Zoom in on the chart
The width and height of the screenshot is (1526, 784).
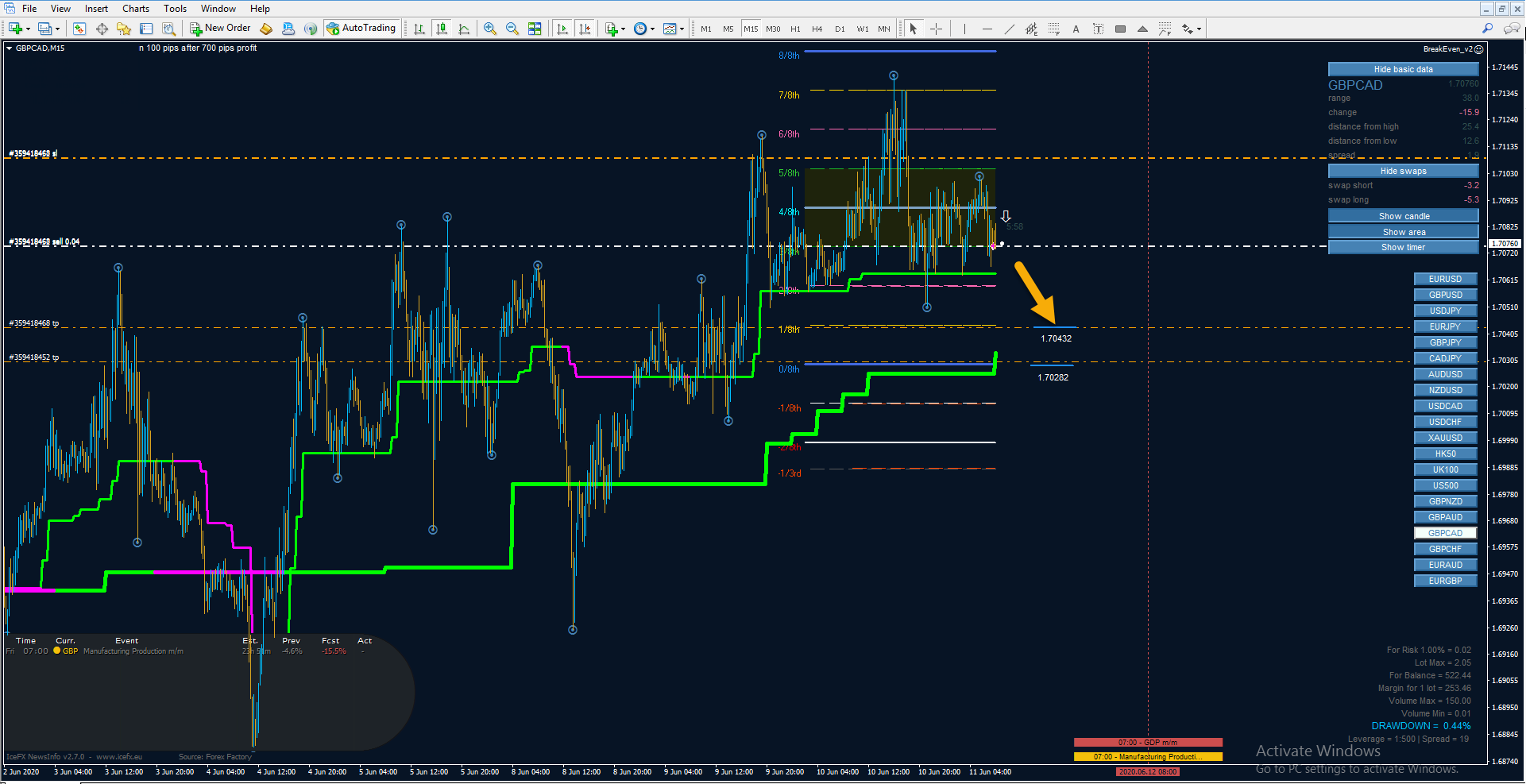point(490,29)
